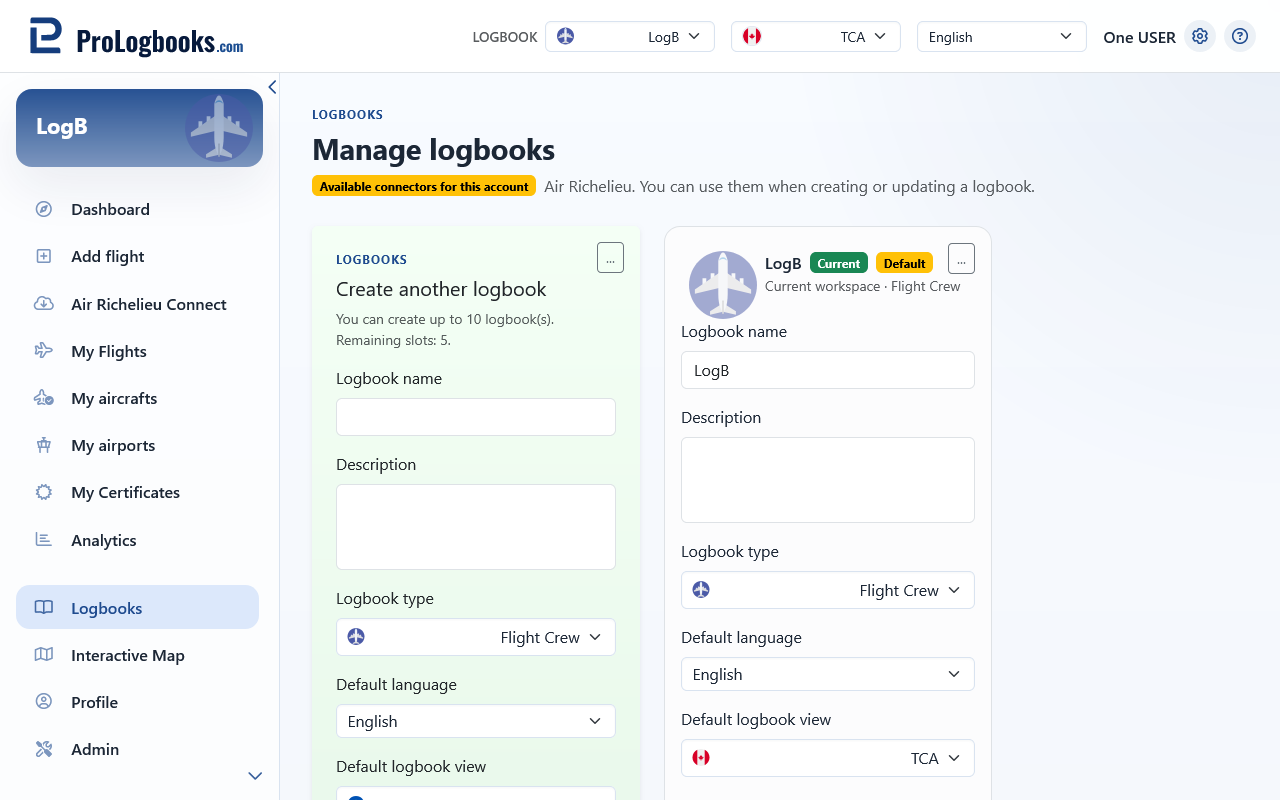Screen dimensions: 1280x800
Task: Expand sidebar with bottom chevron down arrow
Action: (255, 776)
